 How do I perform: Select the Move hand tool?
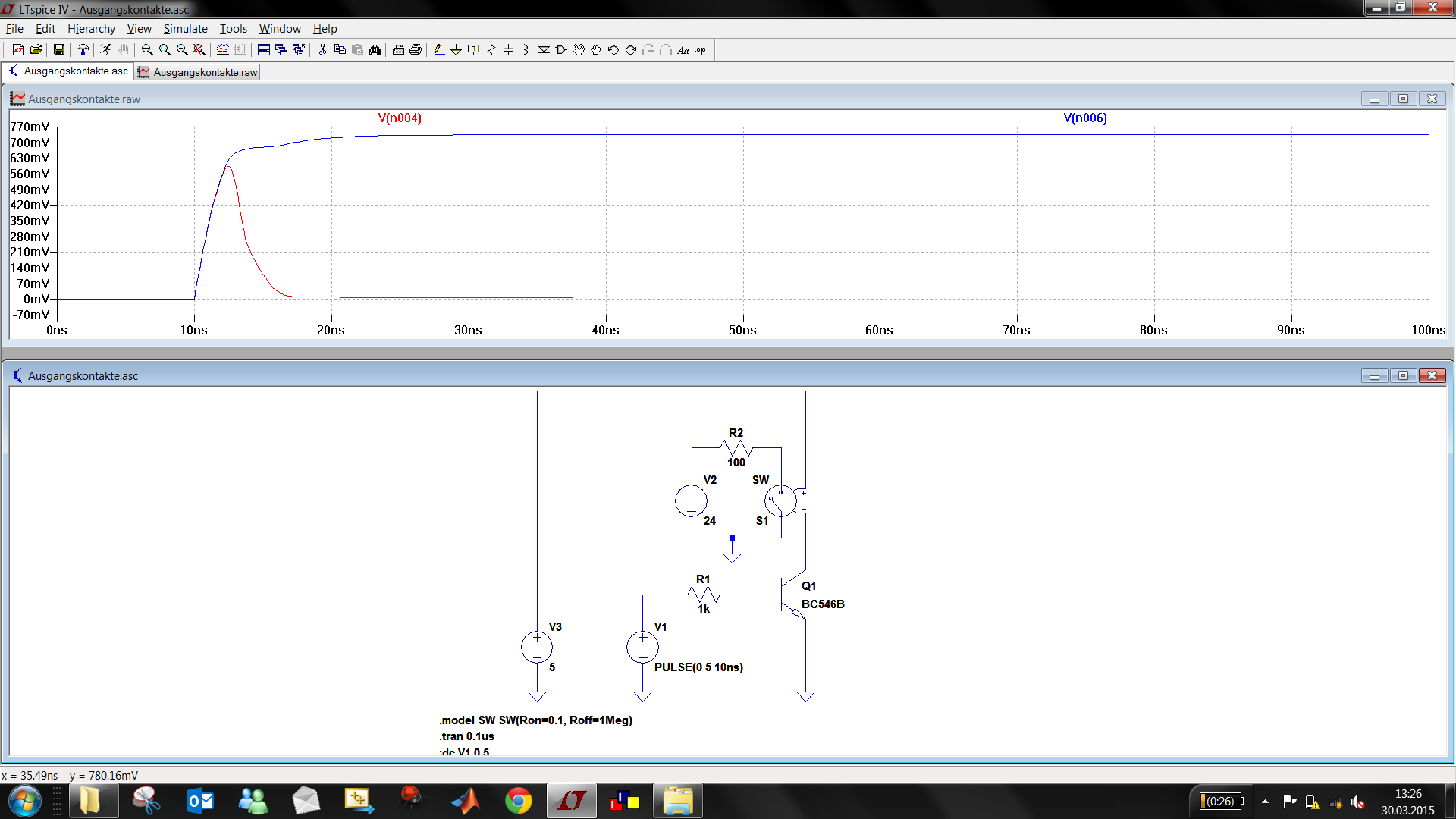(579, 50)
